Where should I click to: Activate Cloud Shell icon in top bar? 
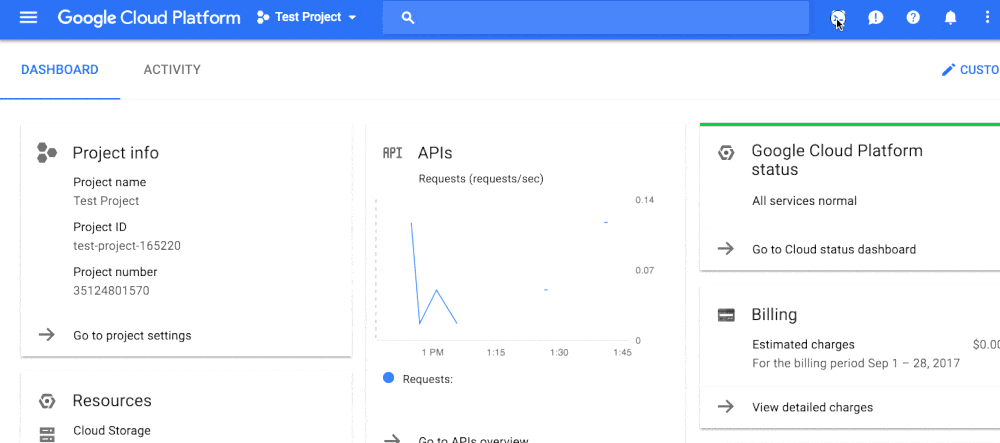(838, 18)
